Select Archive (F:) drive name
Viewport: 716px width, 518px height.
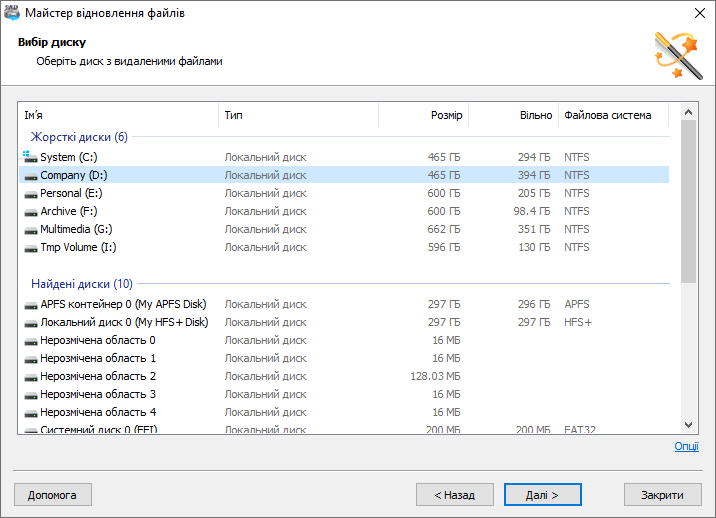pos(68,211)
